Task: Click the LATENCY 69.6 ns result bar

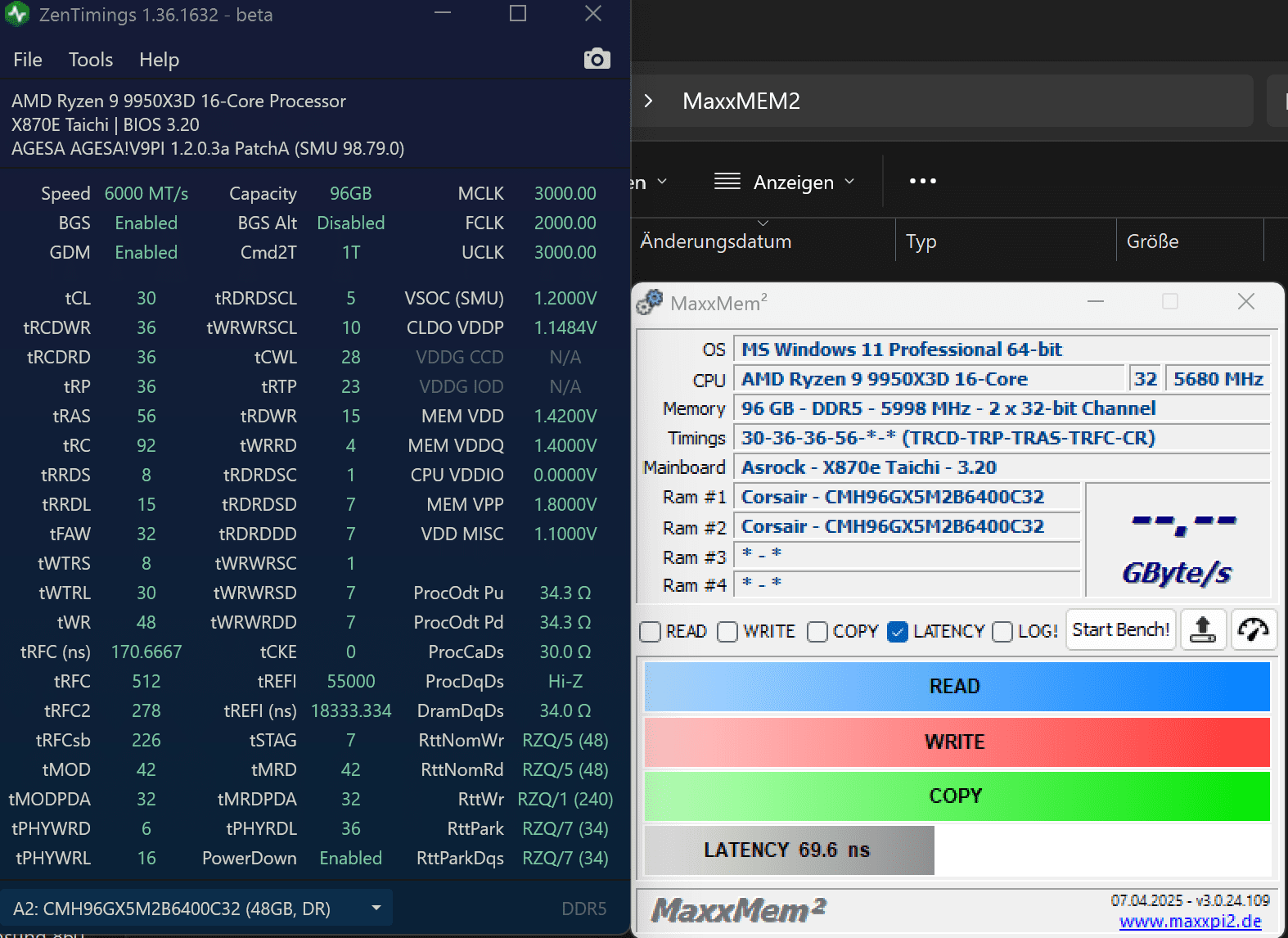Action: pos(789,850)
